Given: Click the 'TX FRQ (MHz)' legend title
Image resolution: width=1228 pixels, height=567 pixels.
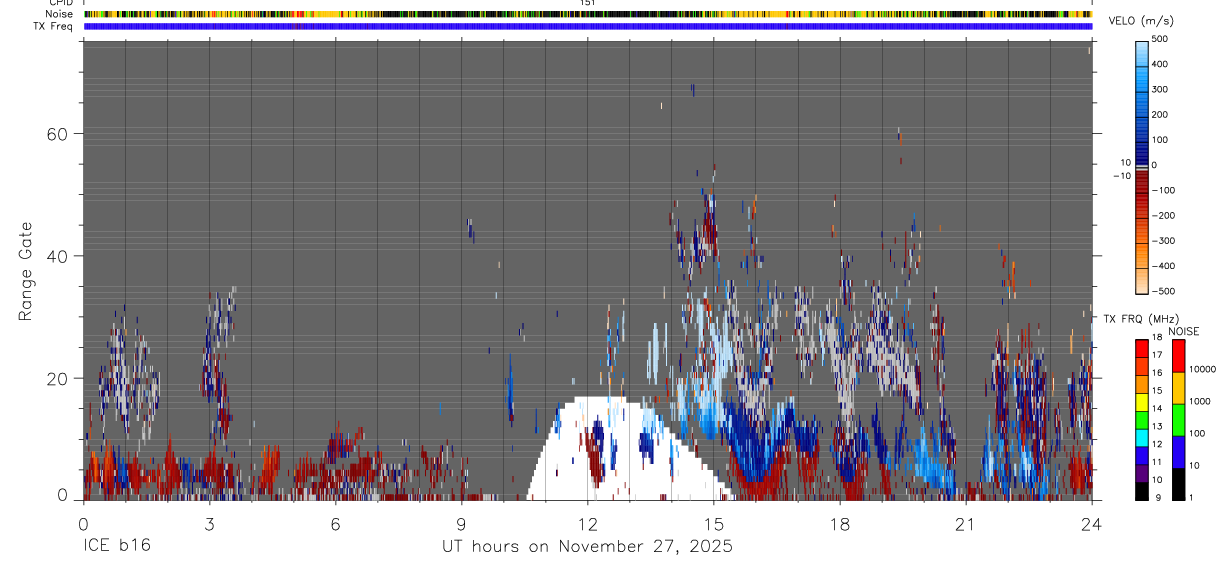Looking at the screenshot, I should click(x=1142, y=318).
